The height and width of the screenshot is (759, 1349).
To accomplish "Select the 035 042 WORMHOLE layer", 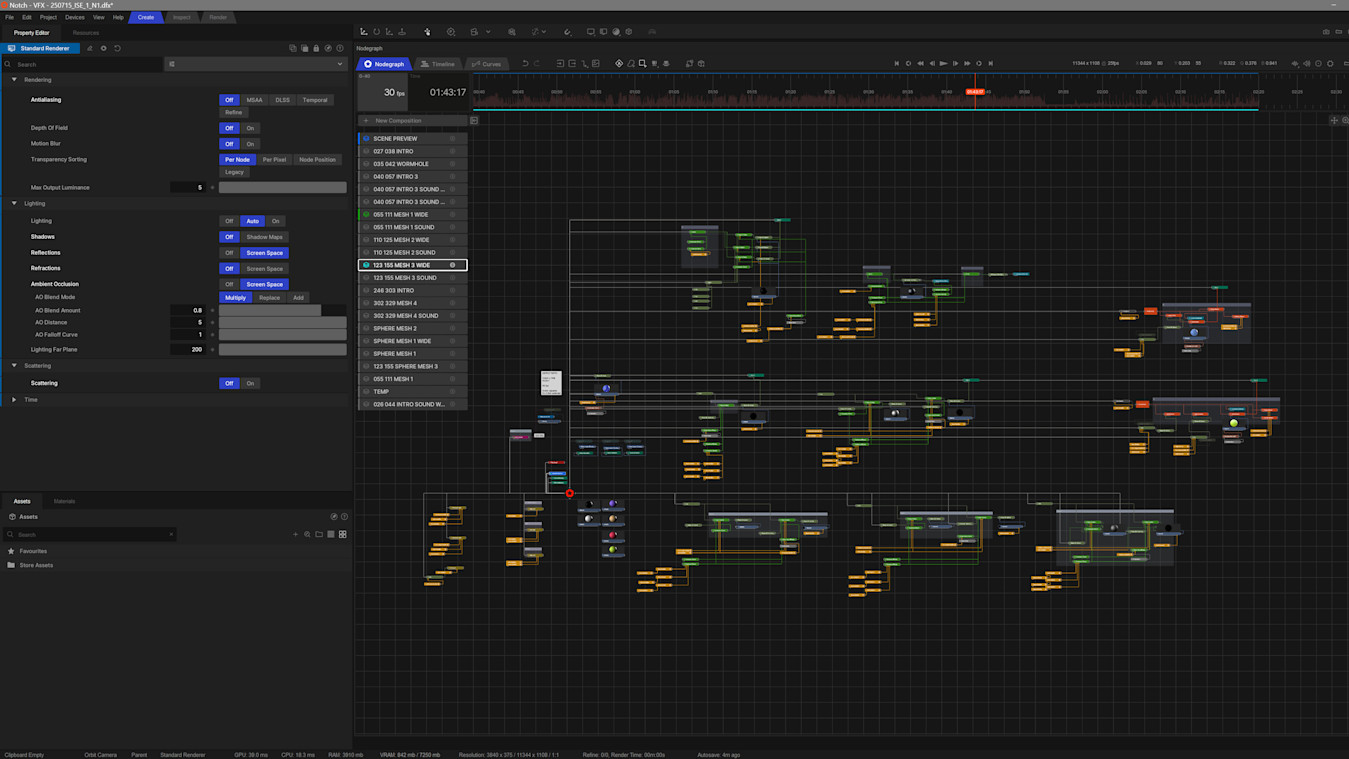I will pos(401,164).
